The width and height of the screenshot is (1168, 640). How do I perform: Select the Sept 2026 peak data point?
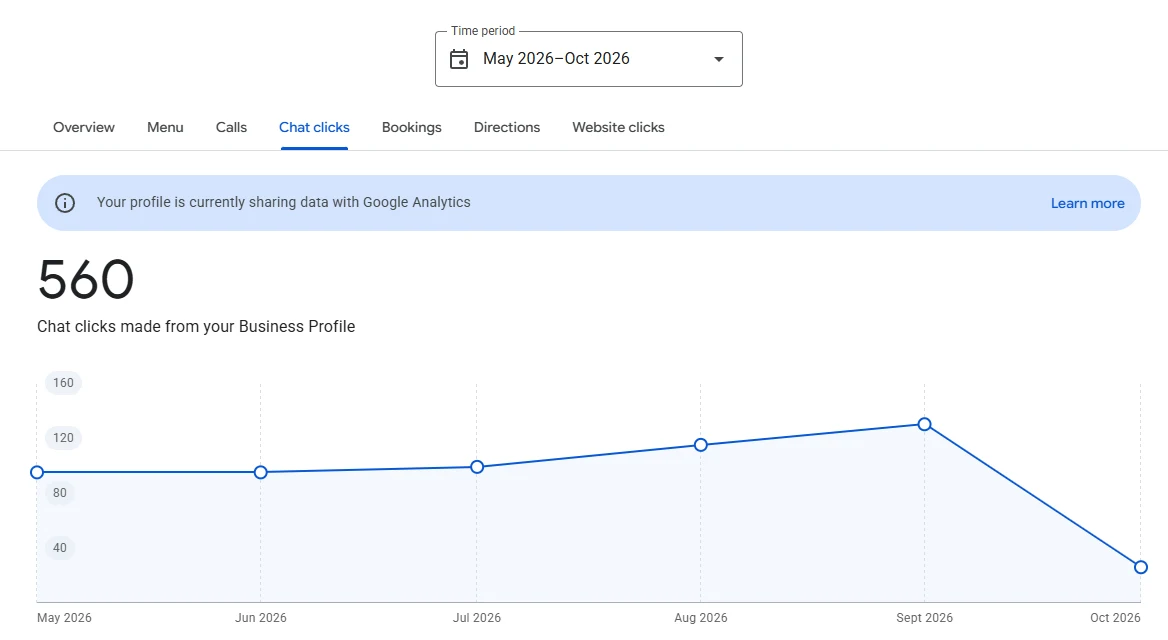924,424
